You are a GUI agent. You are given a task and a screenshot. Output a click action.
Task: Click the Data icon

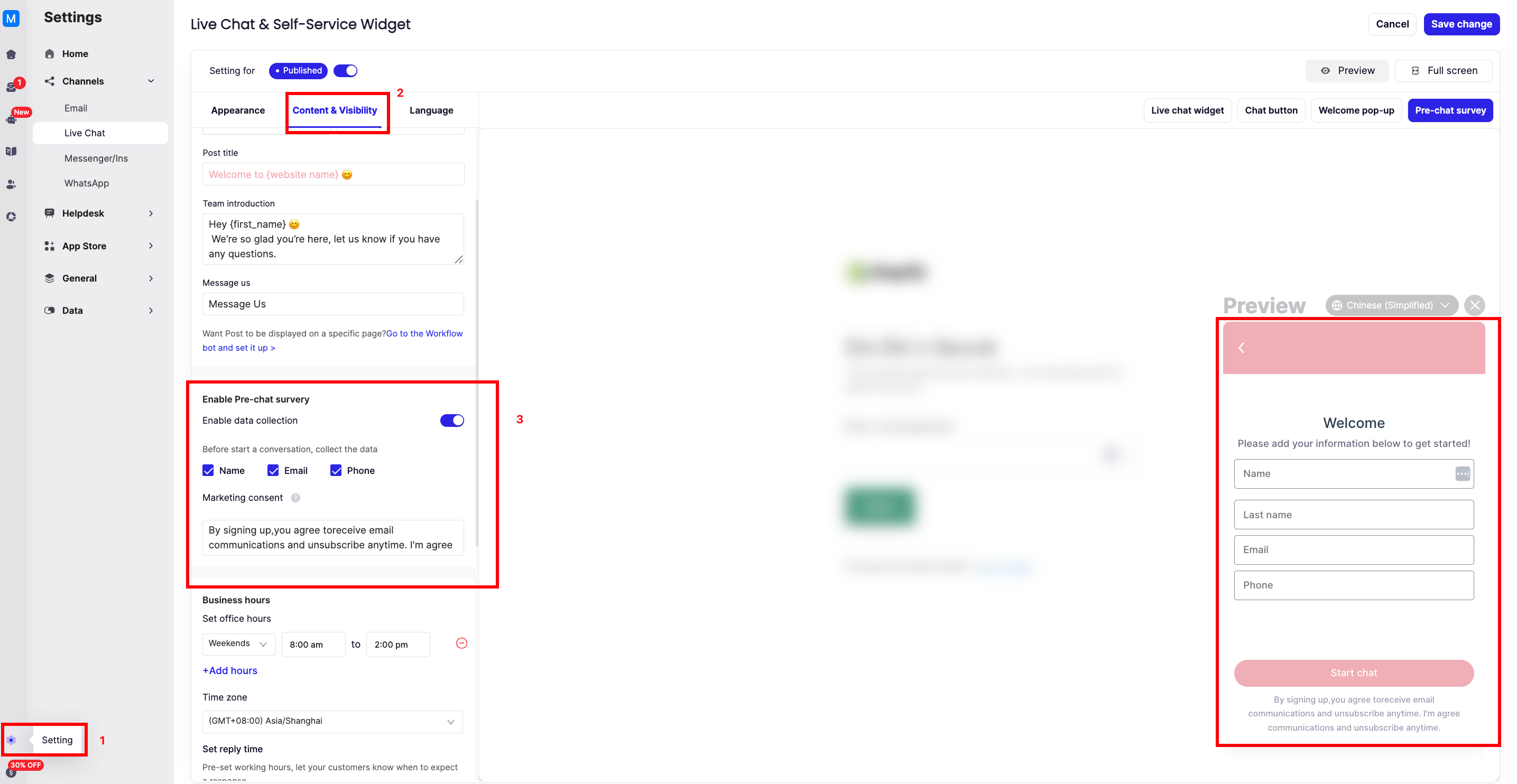pos(50,310)
